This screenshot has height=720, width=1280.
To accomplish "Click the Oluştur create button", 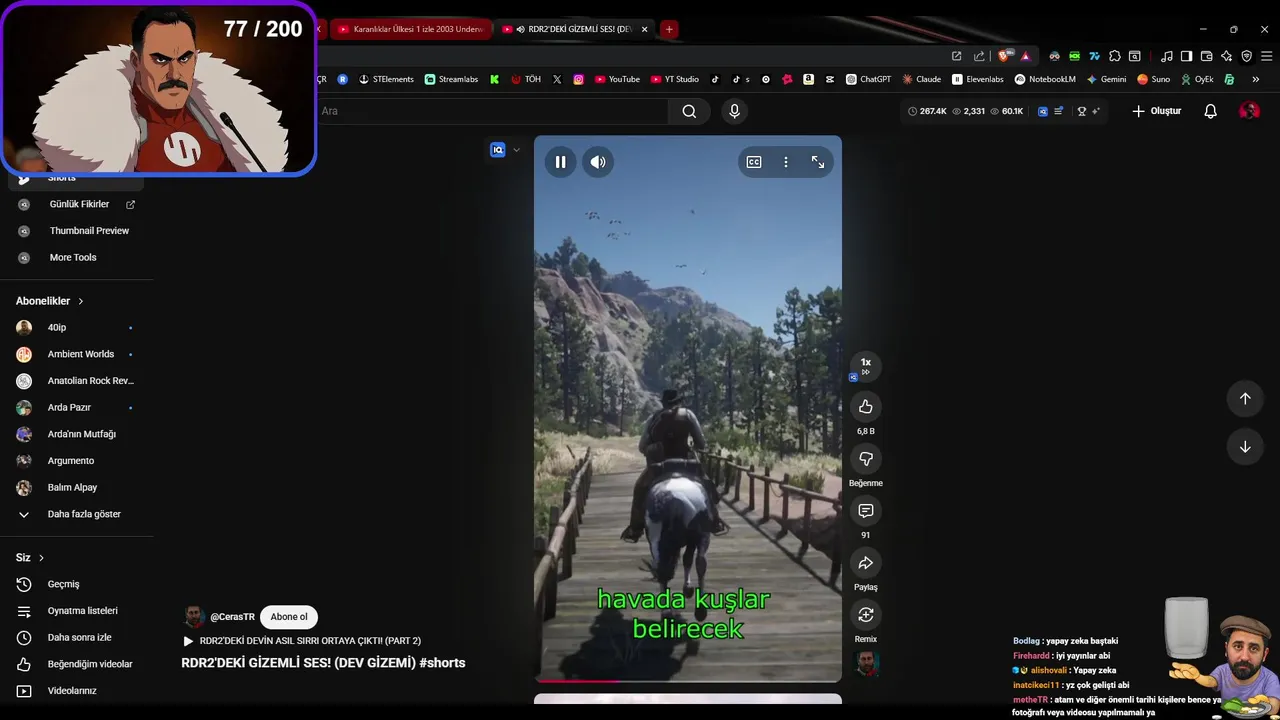I will point(1157,111).
